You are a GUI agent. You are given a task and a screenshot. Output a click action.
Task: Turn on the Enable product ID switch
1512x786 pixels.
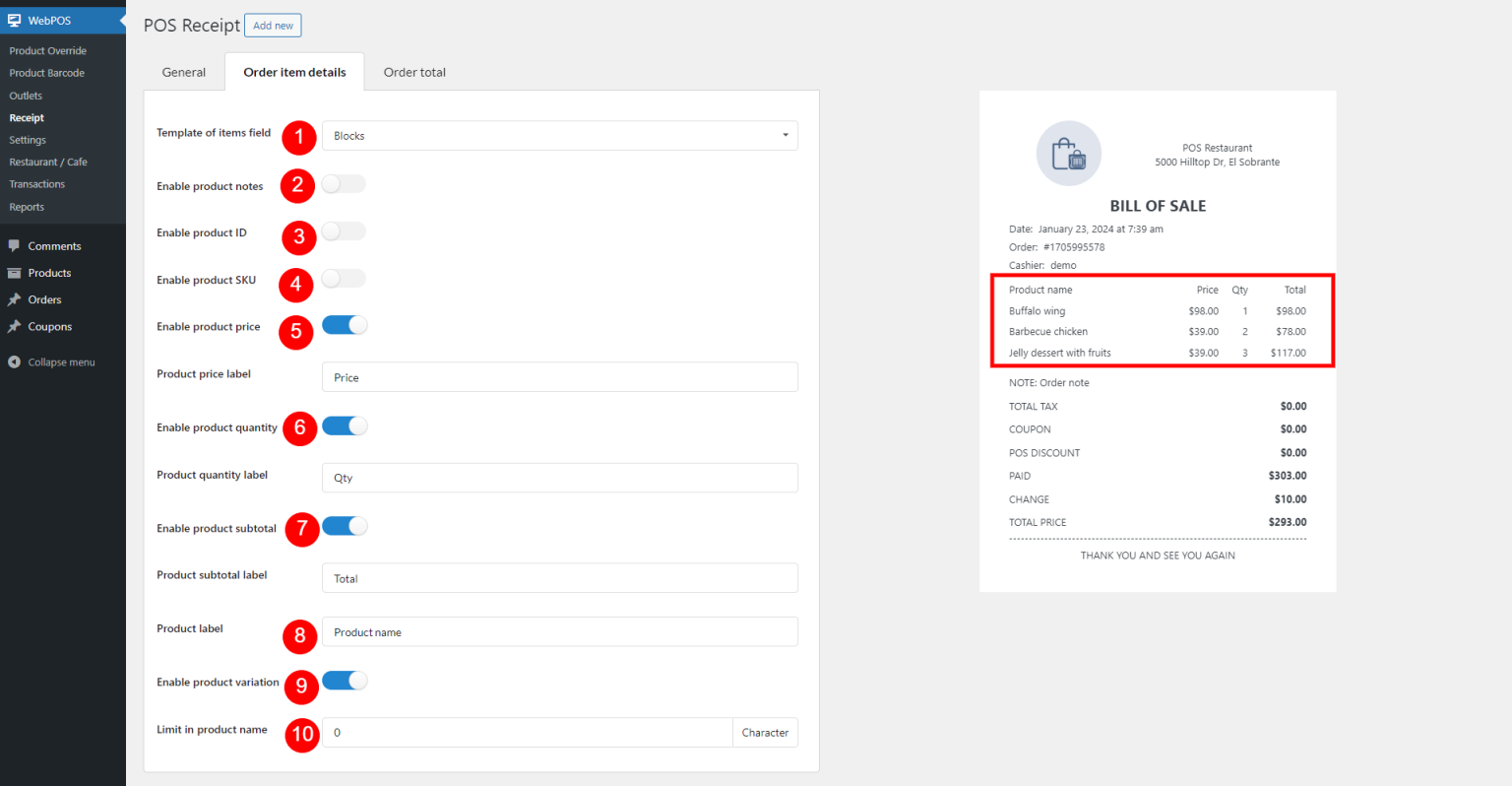coord(344,230)
